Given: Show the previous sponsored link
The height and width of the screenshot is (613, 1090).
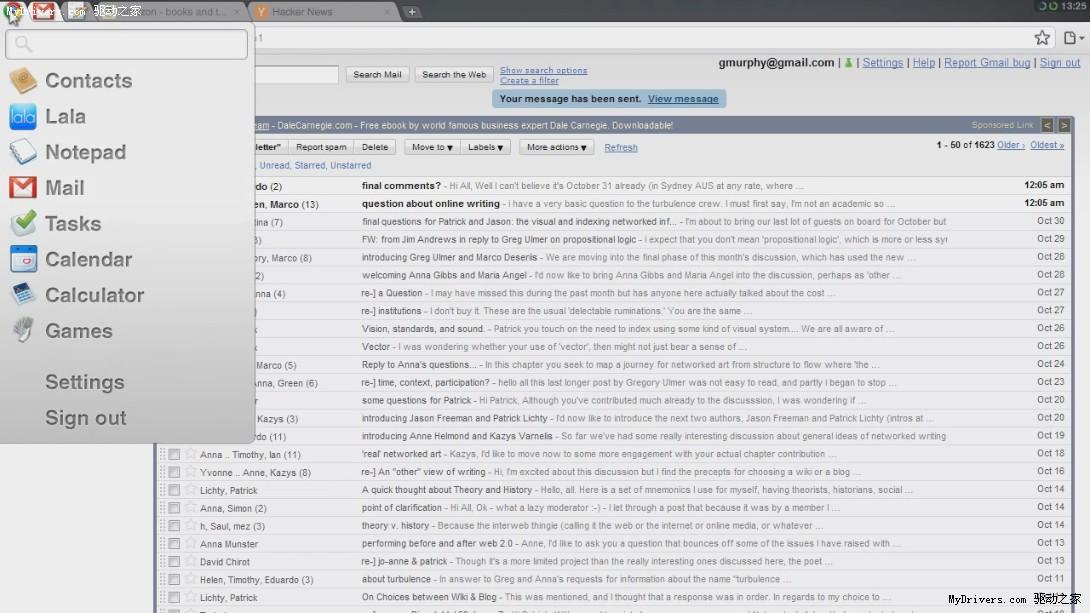Looking at the screenshot, I should (x=1048, y=125).
